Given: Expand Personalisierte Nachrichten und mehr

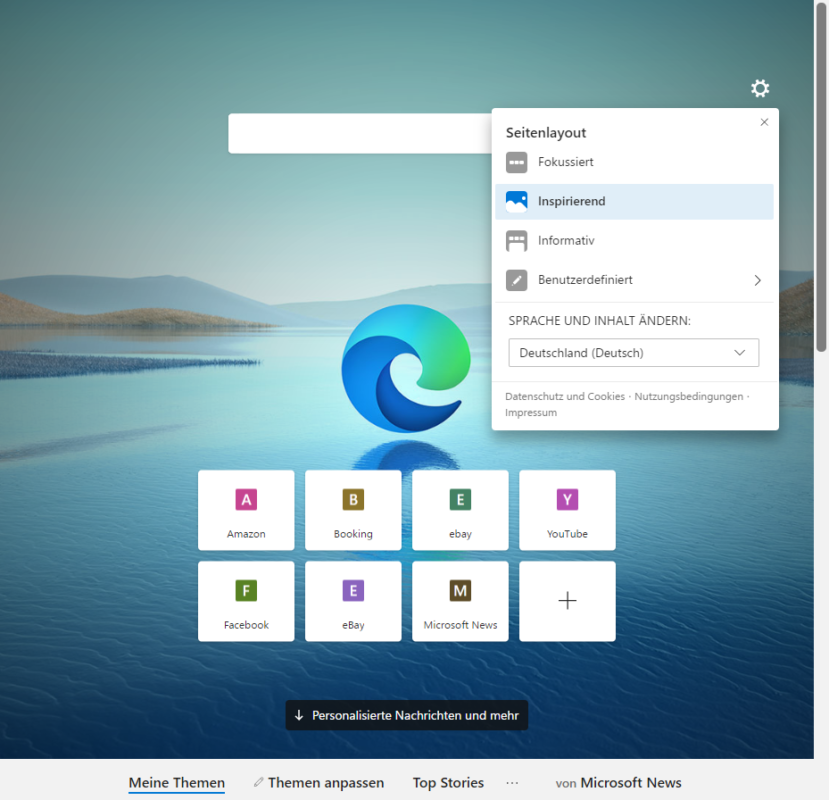Looking at the screenshot, I should (x=406, y=715).
